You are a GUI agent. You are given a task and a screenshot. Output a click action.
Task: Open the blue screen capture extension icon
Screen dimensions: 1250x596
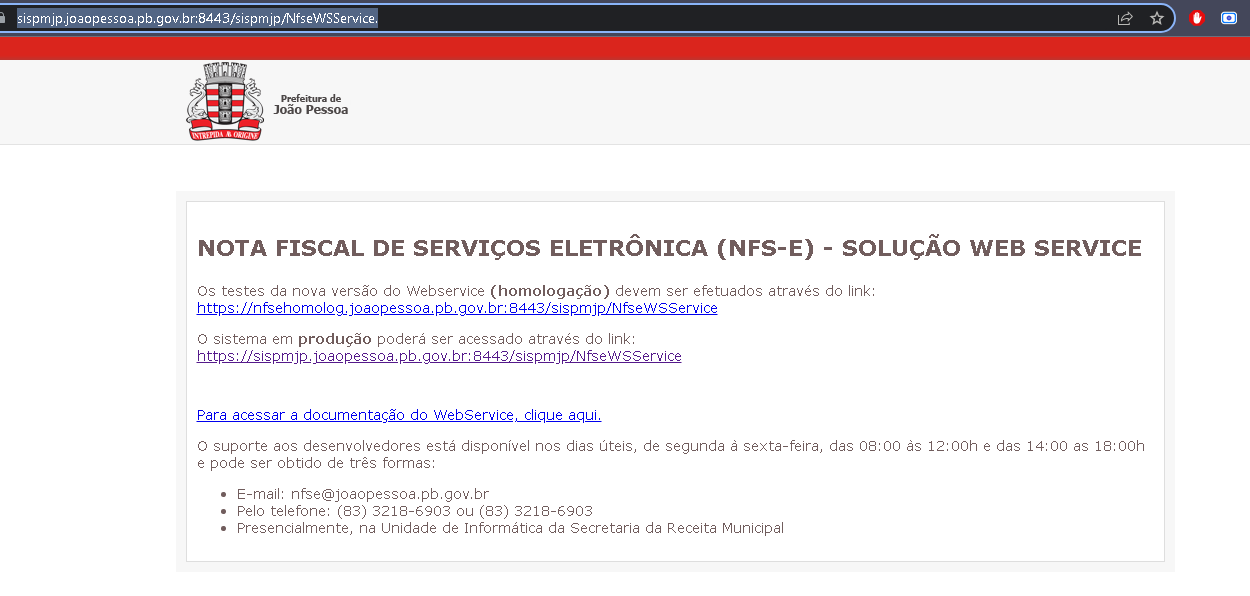pos(1229,18)
